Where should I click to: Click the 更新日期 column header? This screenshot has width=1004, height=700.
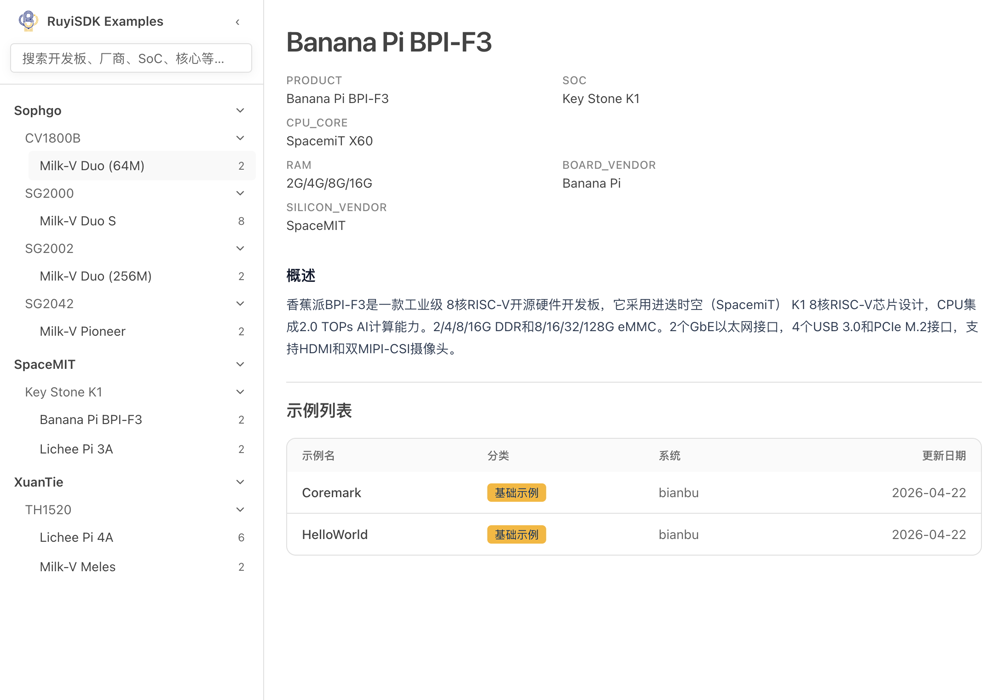(944, 455)
